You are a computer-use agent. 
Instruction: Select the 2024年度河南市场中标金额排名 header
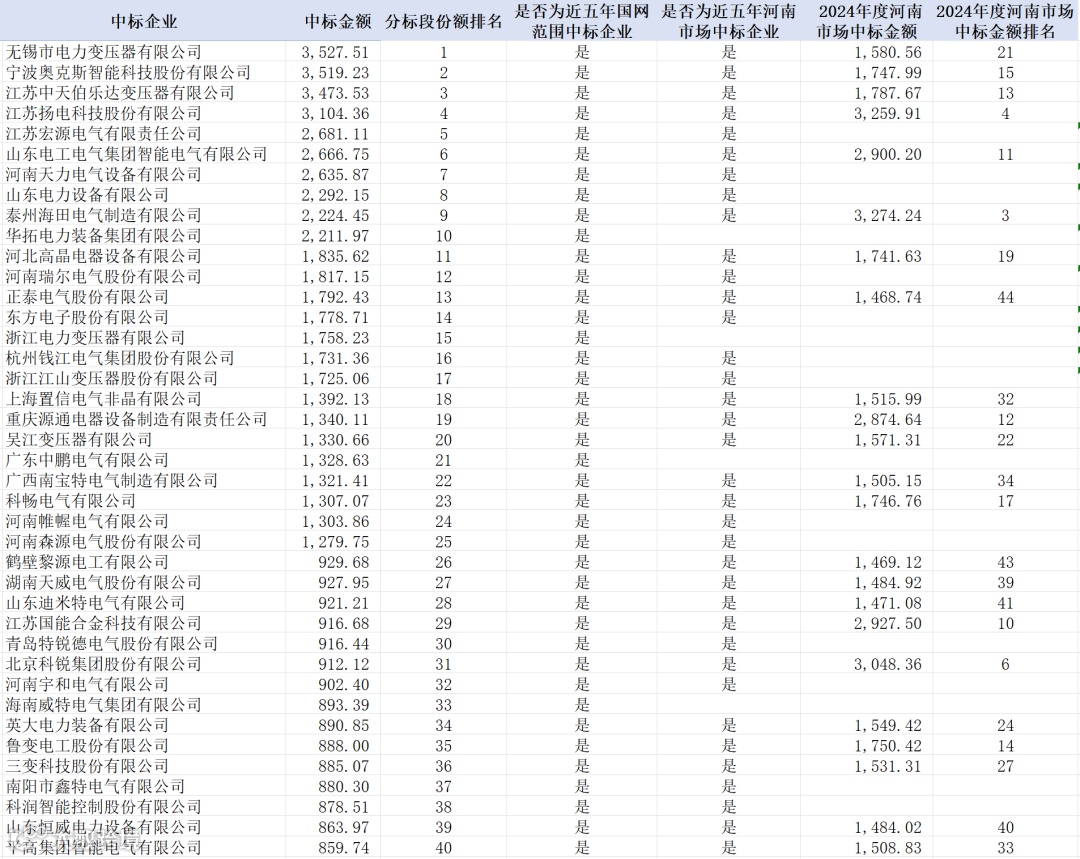tap(1004, 21)
